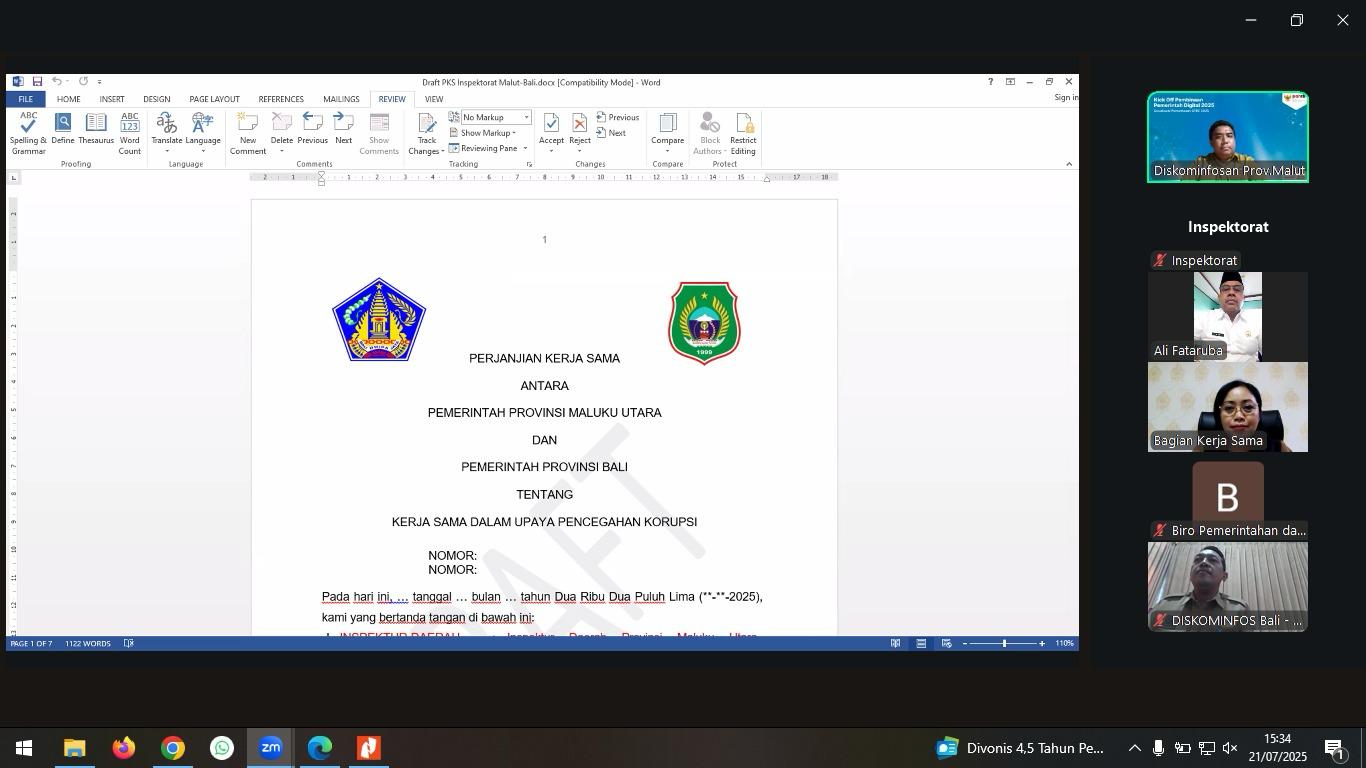This screenshot has width=1366, height=768.
Task: Open the Spelling & Grammar checker
Action: click(x=28, y=133)
